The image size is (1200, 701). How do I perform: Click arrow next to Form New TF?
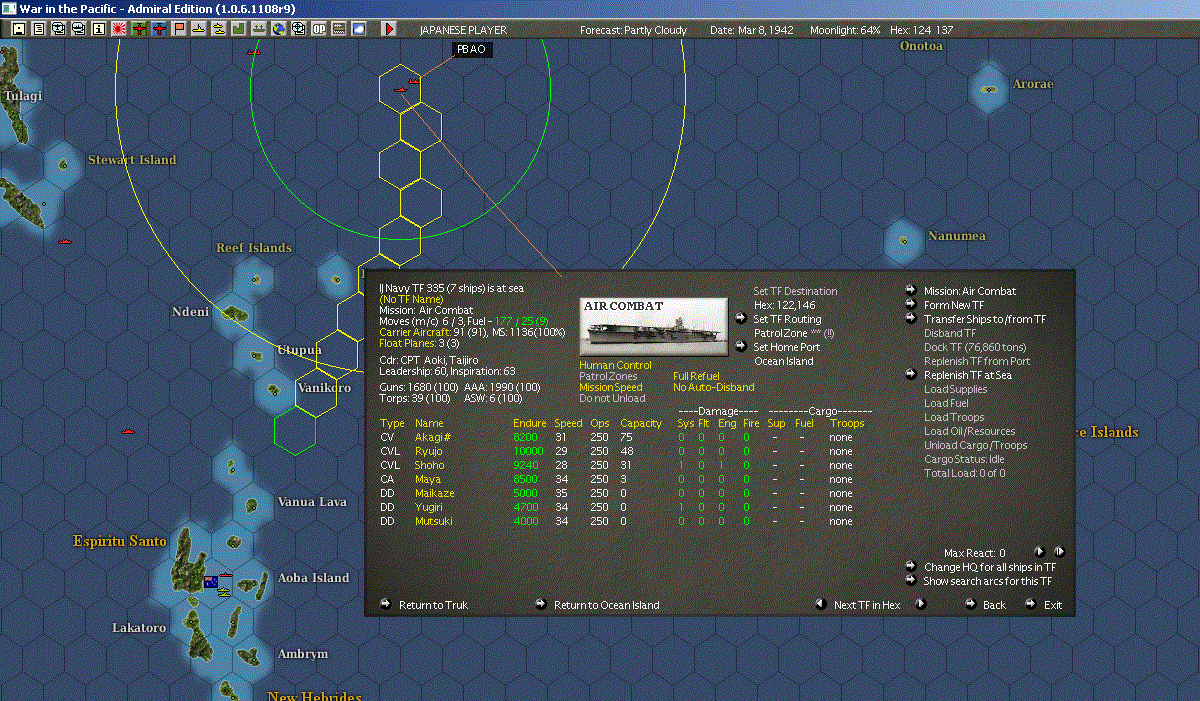coord(911,304)
